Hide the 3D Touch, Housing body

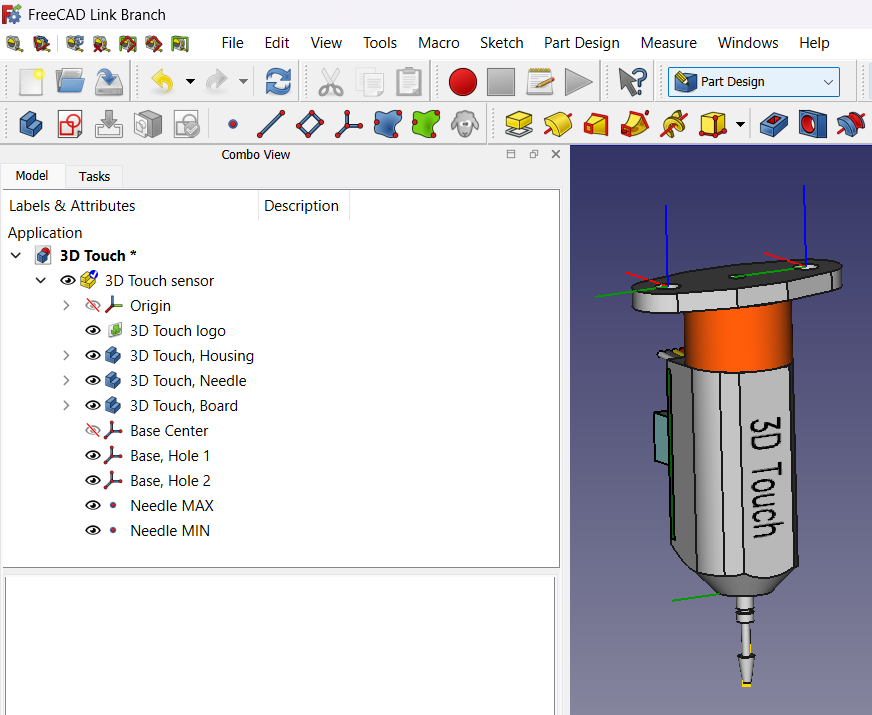pyautogui.click(x=93, y=355)
